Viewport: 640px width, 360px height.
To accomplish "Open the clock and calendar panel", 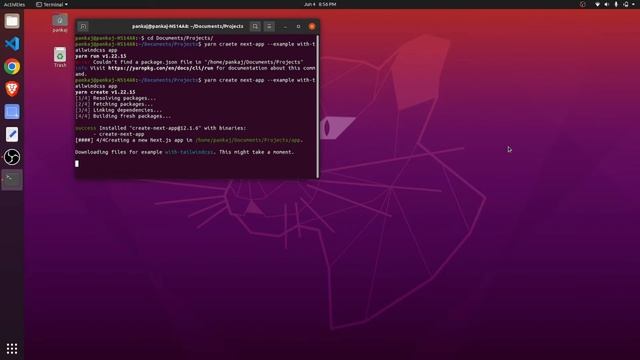I will [x=320, y=4].
